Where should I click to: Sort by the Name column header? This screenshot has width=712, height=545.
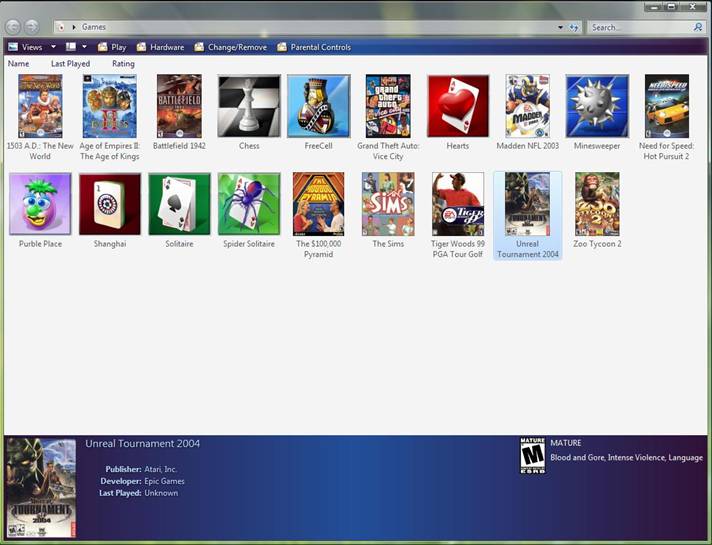18,64
